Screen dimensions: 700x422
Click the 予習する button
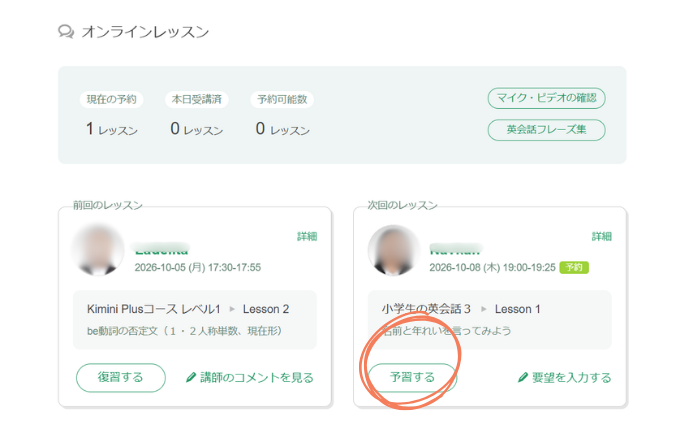[412, 377]
